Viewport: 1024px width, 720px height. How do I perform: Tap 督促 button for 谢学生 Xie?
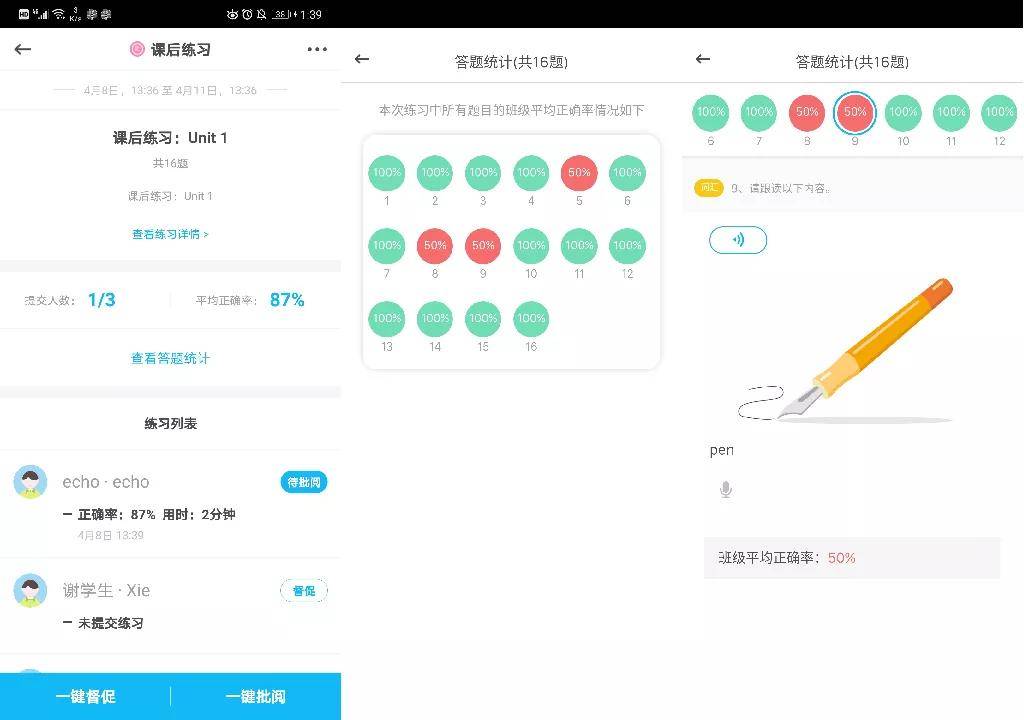click(x=304, y=591)
